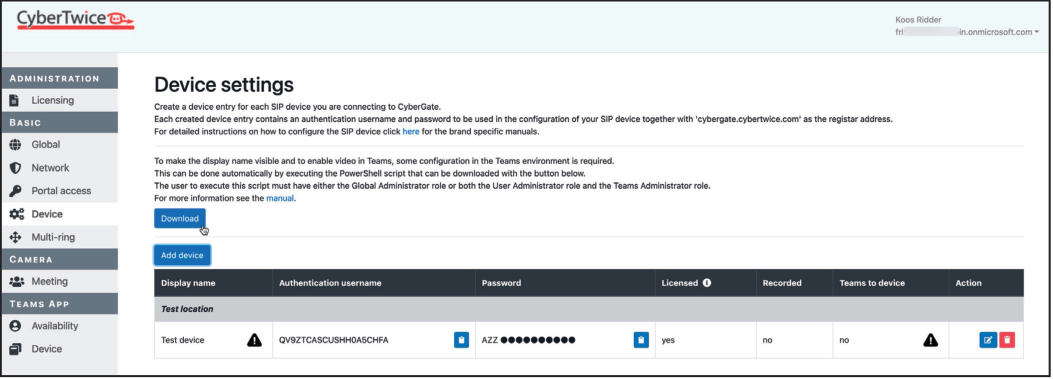Open Multi-ring settings
The width and height of the screenshot is (1053, 379).
[x=53, y=237]
